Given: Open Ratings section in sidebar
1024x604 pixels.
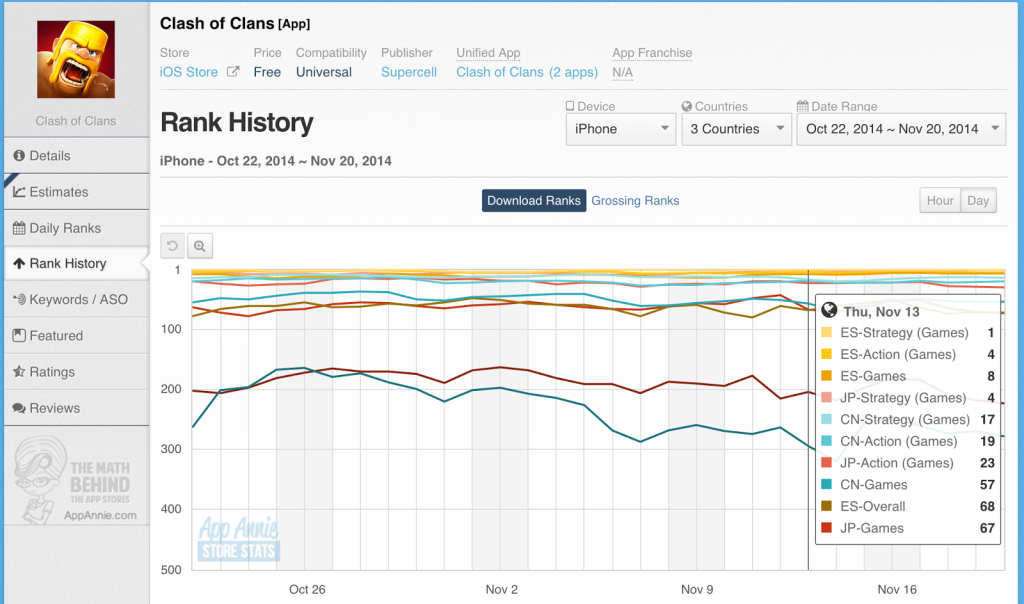Looking at the screenshot, I should pos(76,372).
